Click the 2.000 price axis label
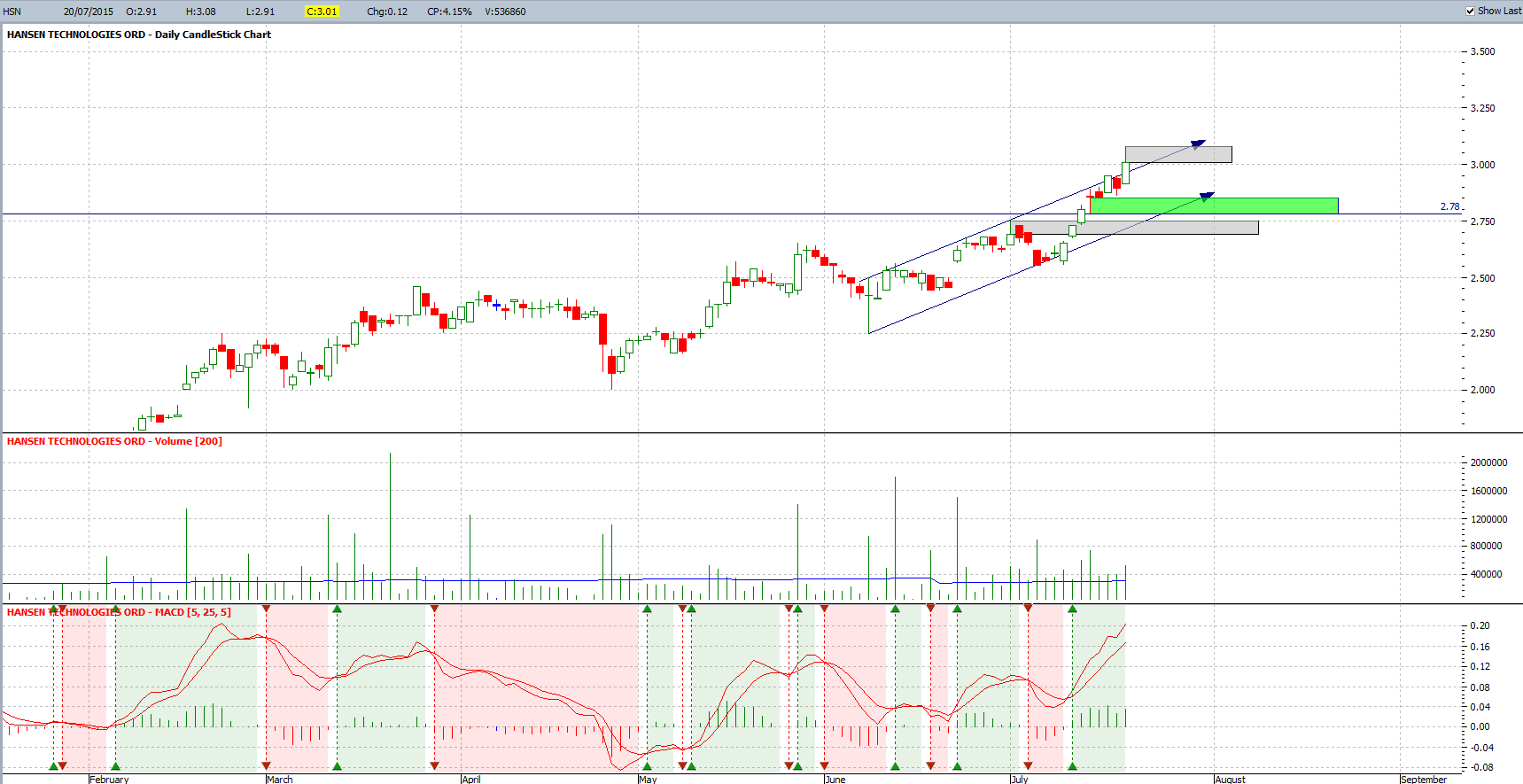1523x784 pixels. (x=1482, y=390)
